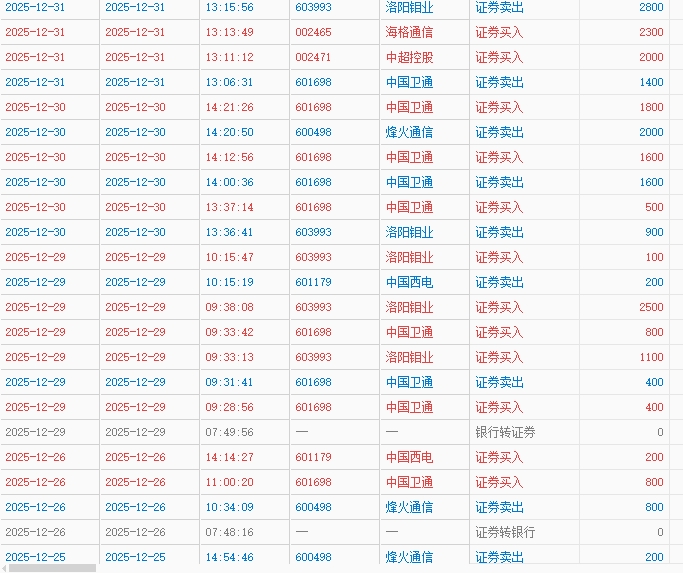Screen dimensions: 683x573
Task: Click quantity 1400 in the 13:06:31 row
Action: pyautogui.click(x=651, y=82)
